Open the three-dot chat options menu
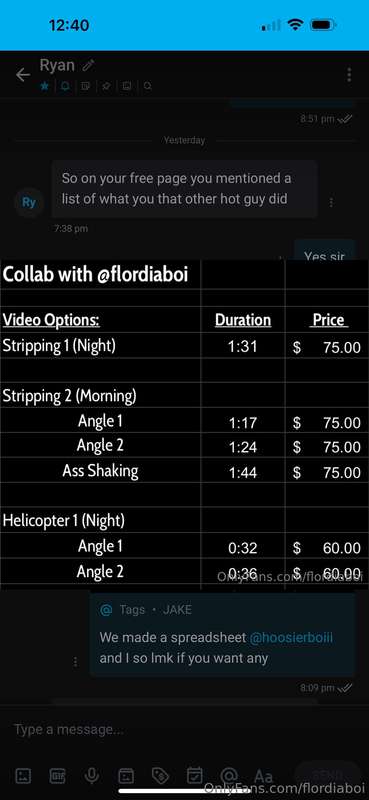369x800 pixels. click(349, 75)
